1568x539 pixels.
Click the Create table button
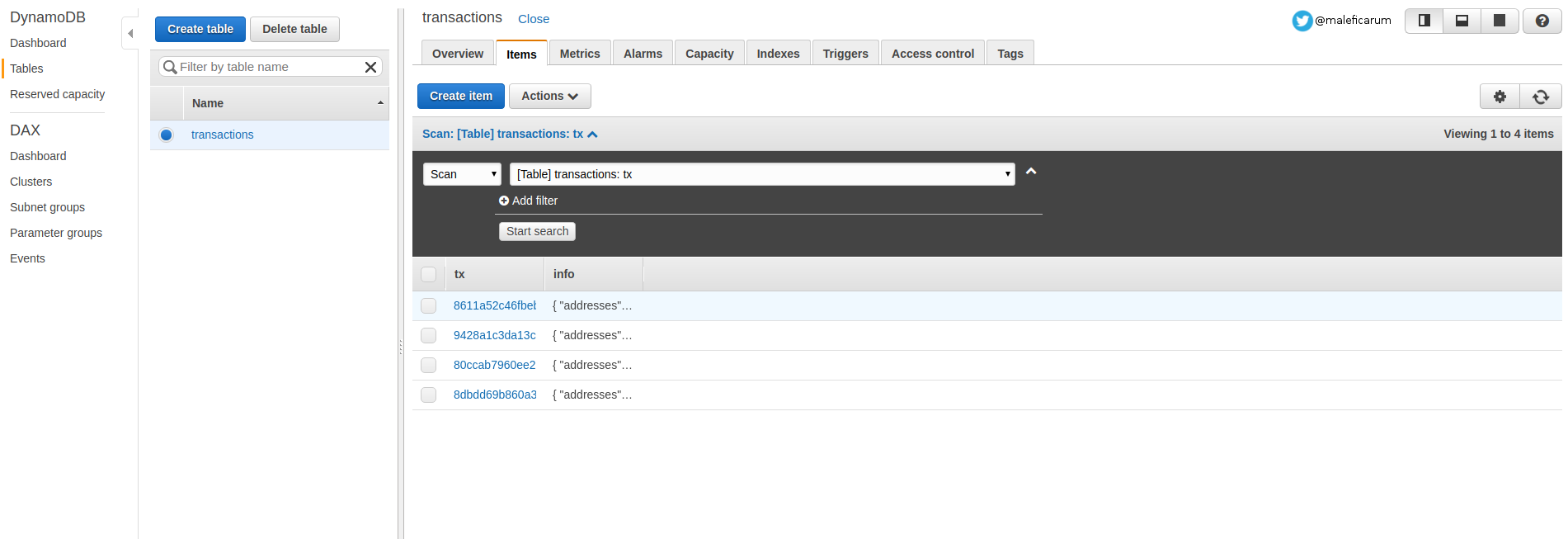200,29
